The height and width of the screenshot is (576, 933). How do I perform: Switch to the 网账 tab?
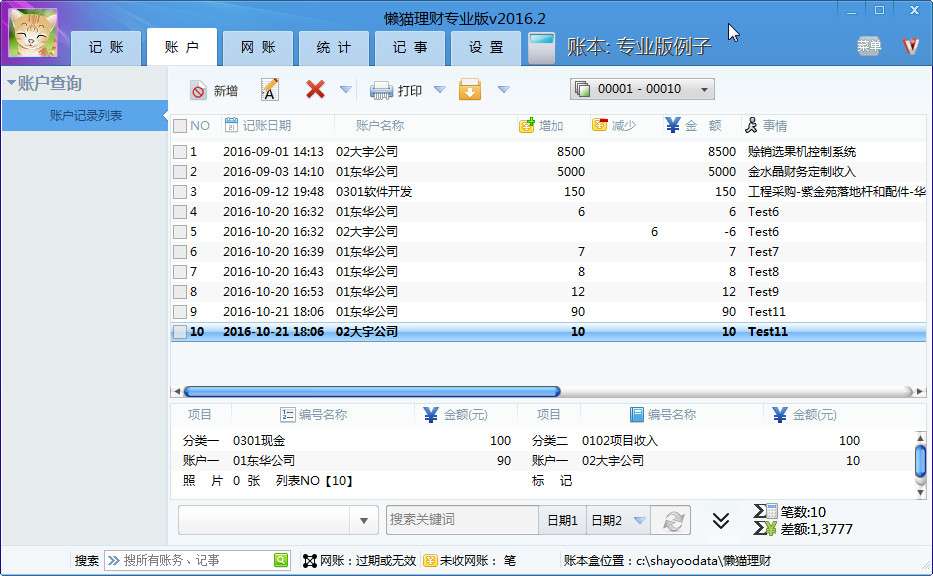coord(258,48)
